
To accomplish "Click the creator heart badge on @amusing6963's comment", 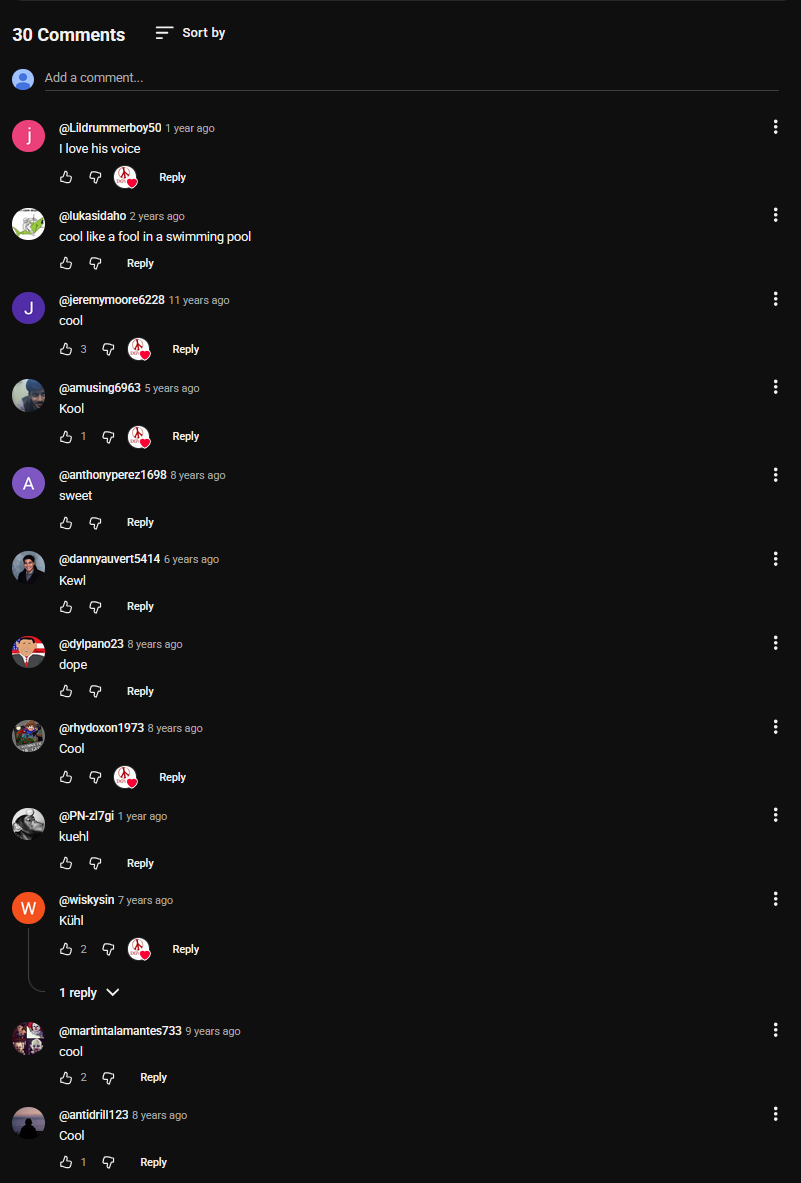I will (x=139, y=436).
